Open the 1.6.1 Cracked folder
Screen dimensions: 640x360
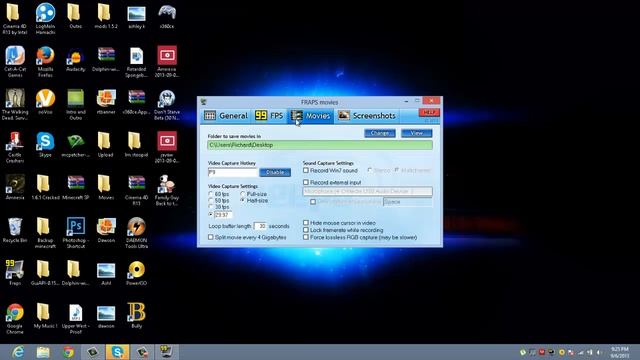(45, 187)
